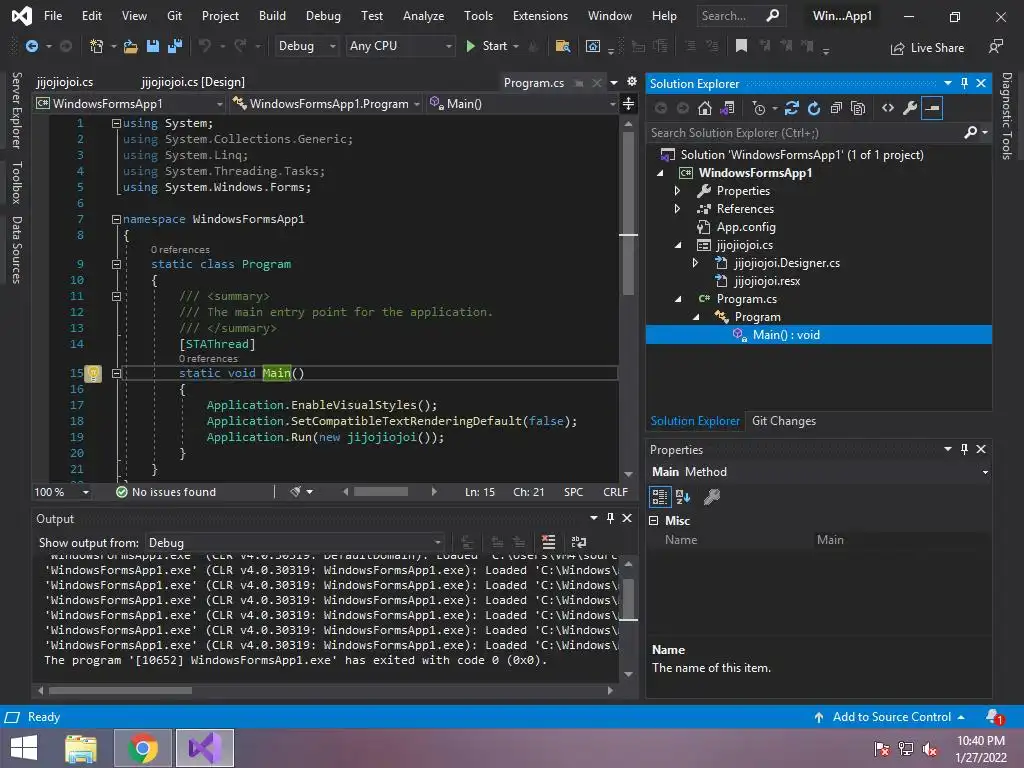Image resolution: width=1024 pixels, height=768 pixels.
Task: Click the Output window vertical scrollbar thumb
Action: click(x=628, y=598)
